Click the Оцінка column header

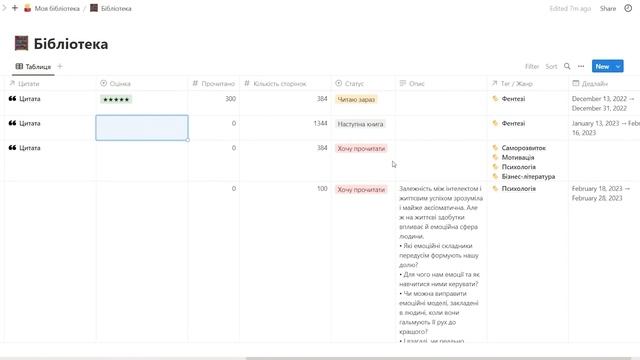(x=116, y=83)
